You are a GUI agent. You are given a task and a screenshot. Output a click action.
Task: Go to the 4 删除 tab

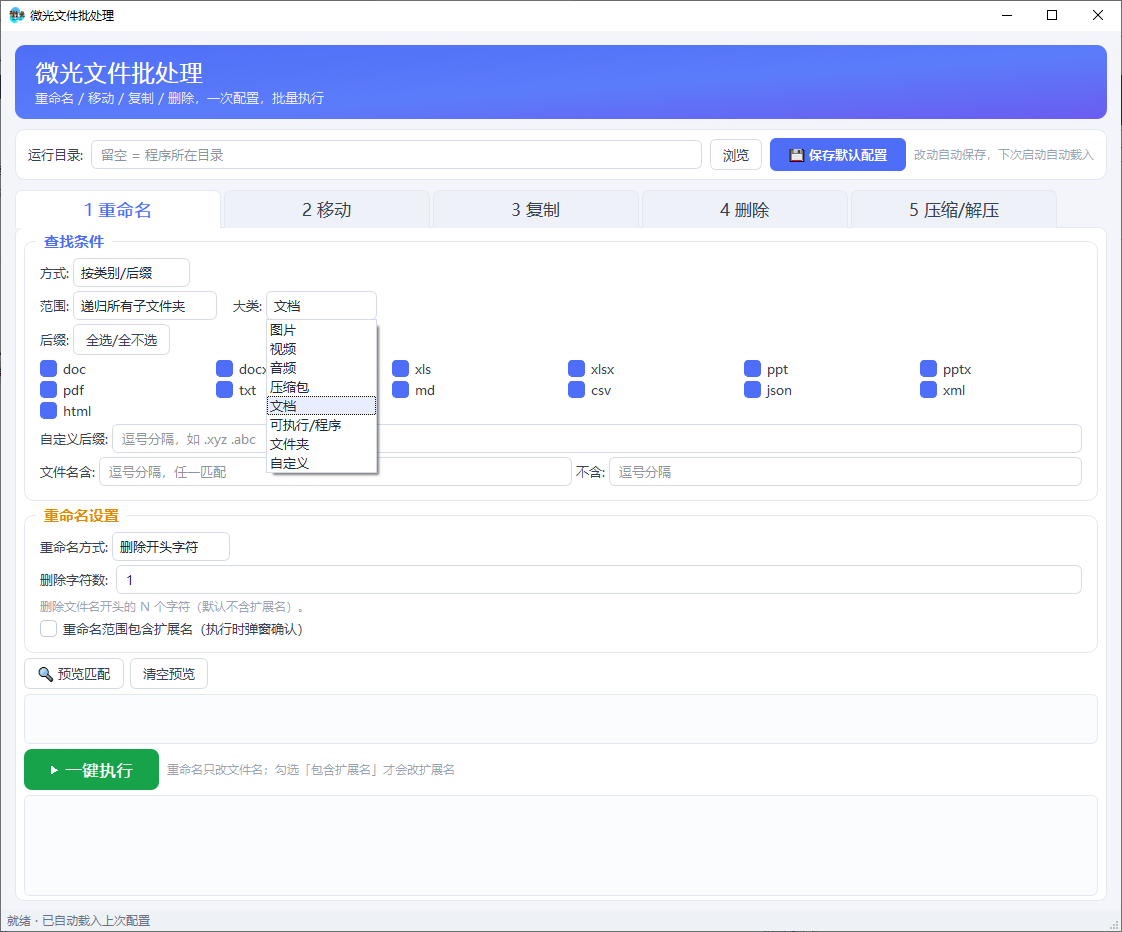click(745, 210)
